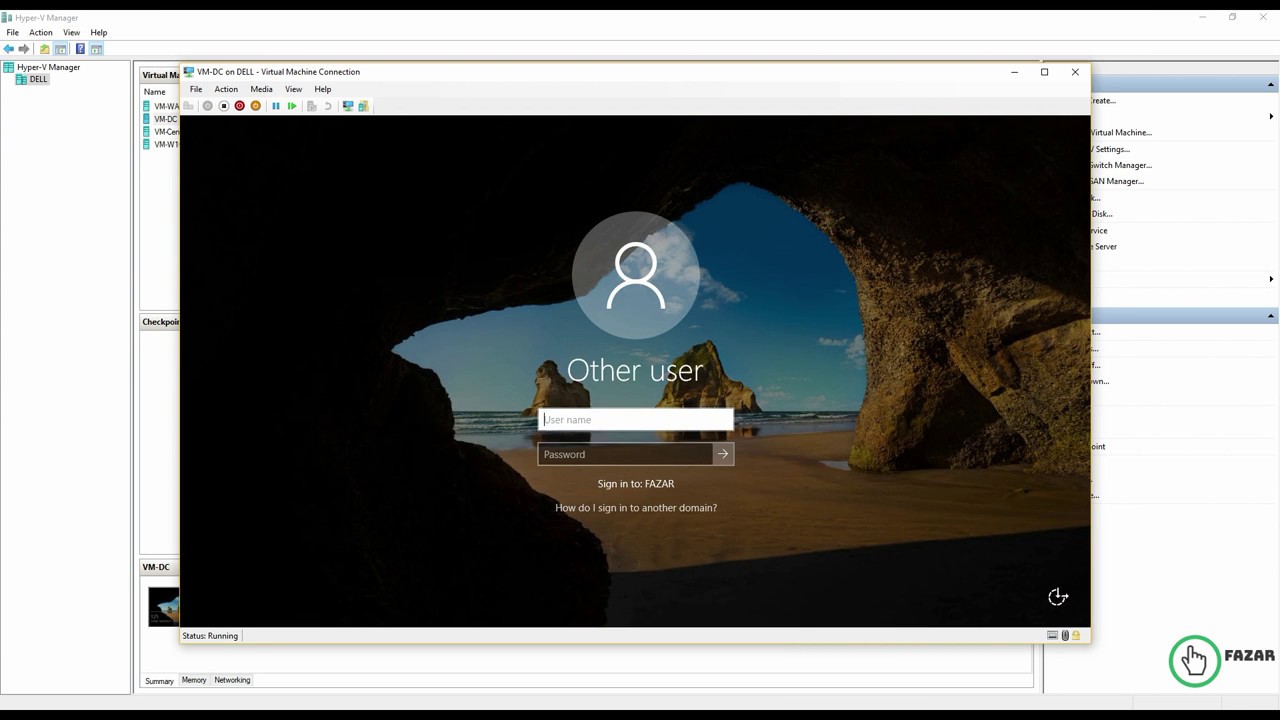
Task: Collapse the lower Actions pane section arrow
Action: 1271,316
